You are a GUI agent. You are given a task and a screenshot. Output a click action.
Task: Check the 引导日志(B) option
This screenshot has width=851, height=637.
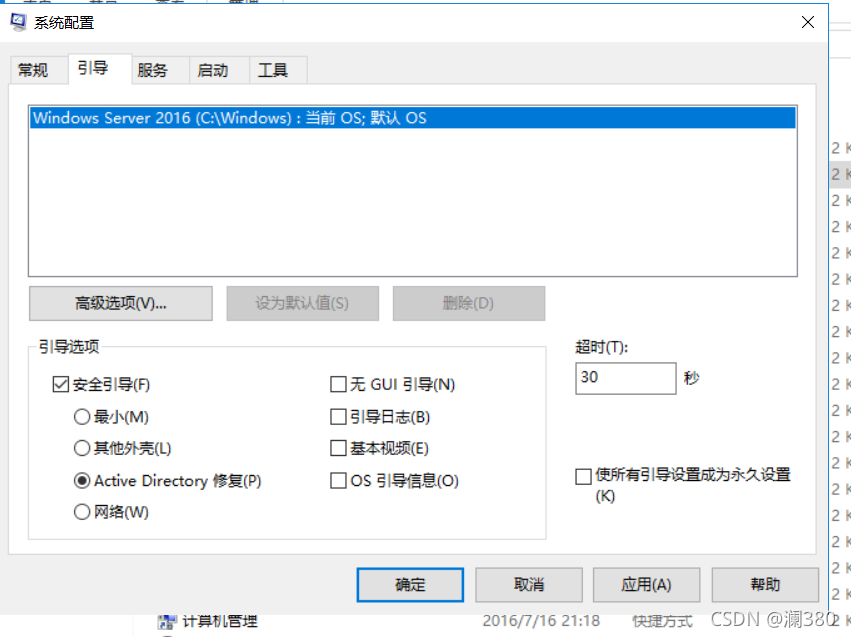click(338, 417)
